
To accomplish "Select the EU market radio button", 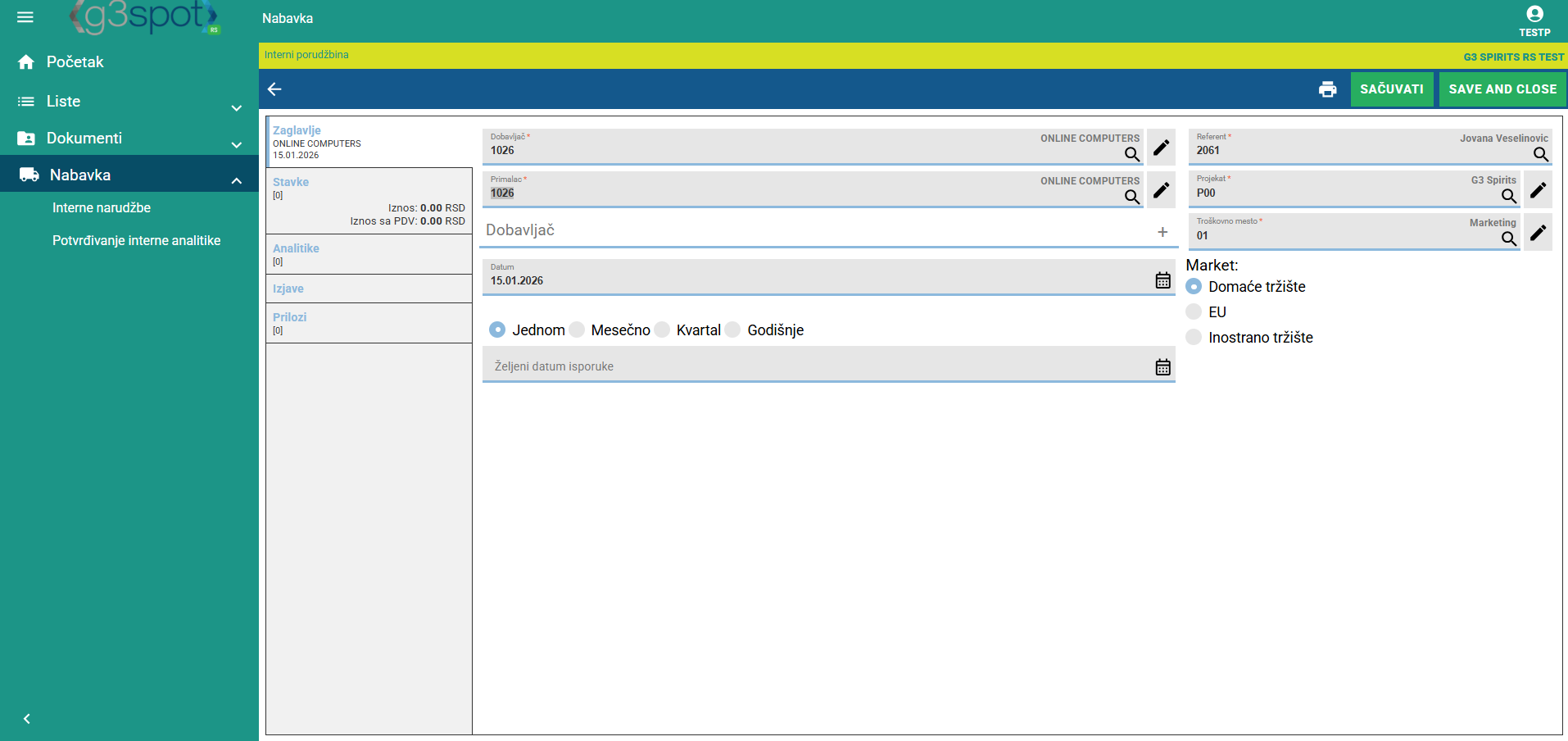I will coord(1194,312).
